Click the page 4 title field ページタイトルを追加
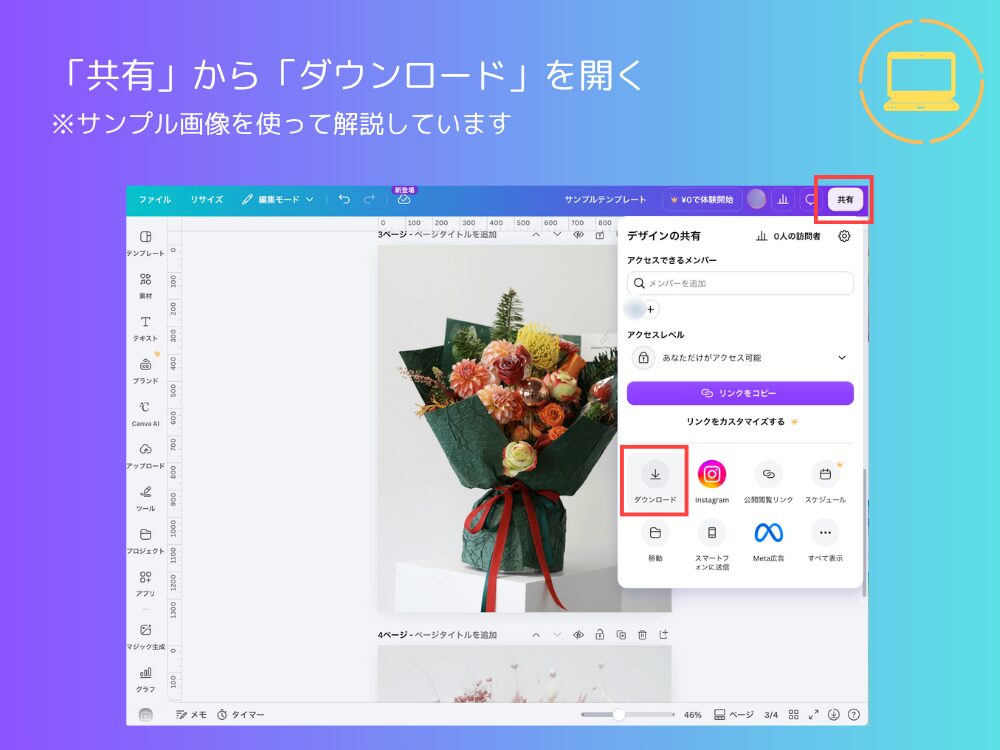This screenshot has width=1000, height=750. [455, 635]
